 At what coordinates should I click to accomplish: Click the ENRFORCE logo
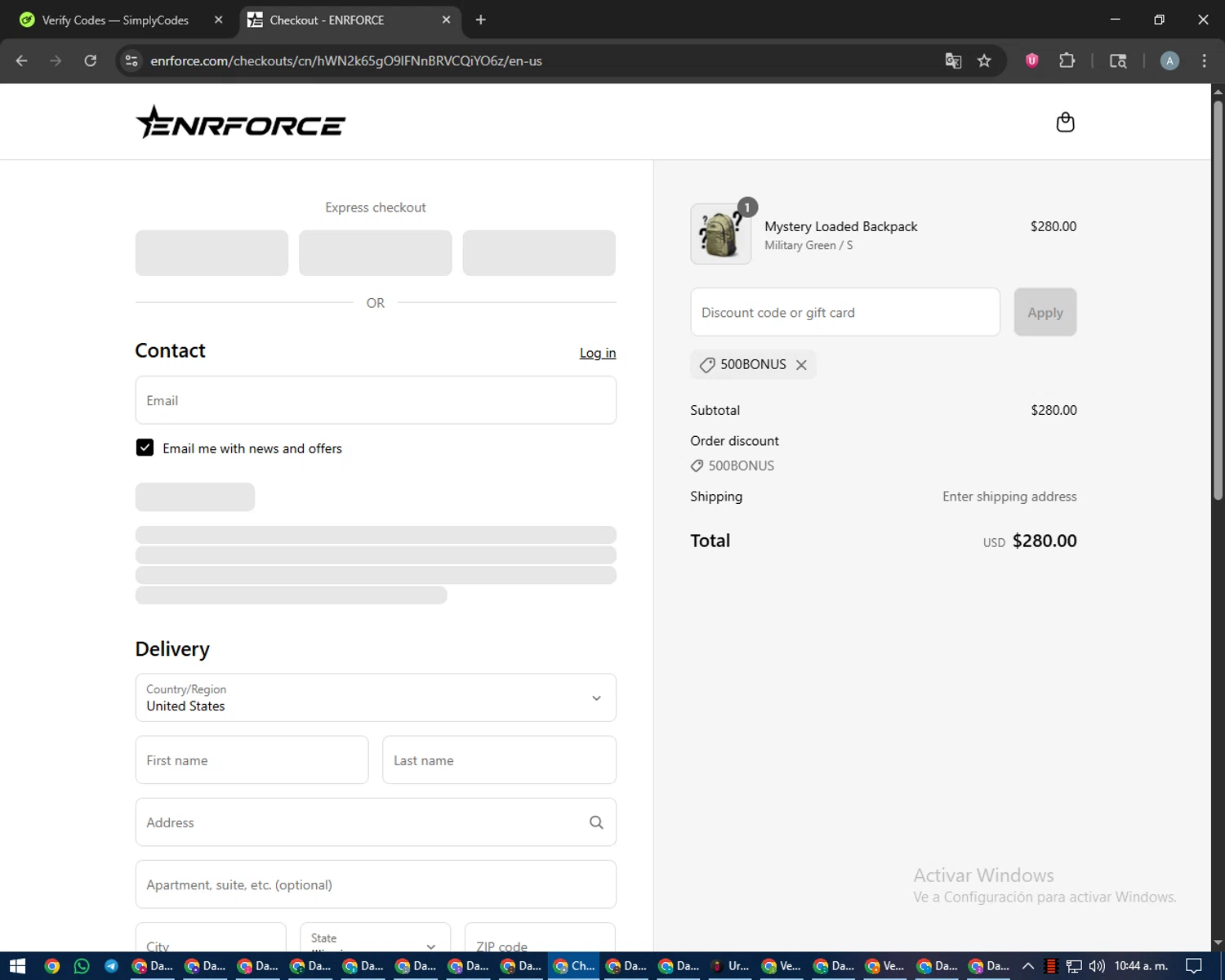[x=240, y=122]
